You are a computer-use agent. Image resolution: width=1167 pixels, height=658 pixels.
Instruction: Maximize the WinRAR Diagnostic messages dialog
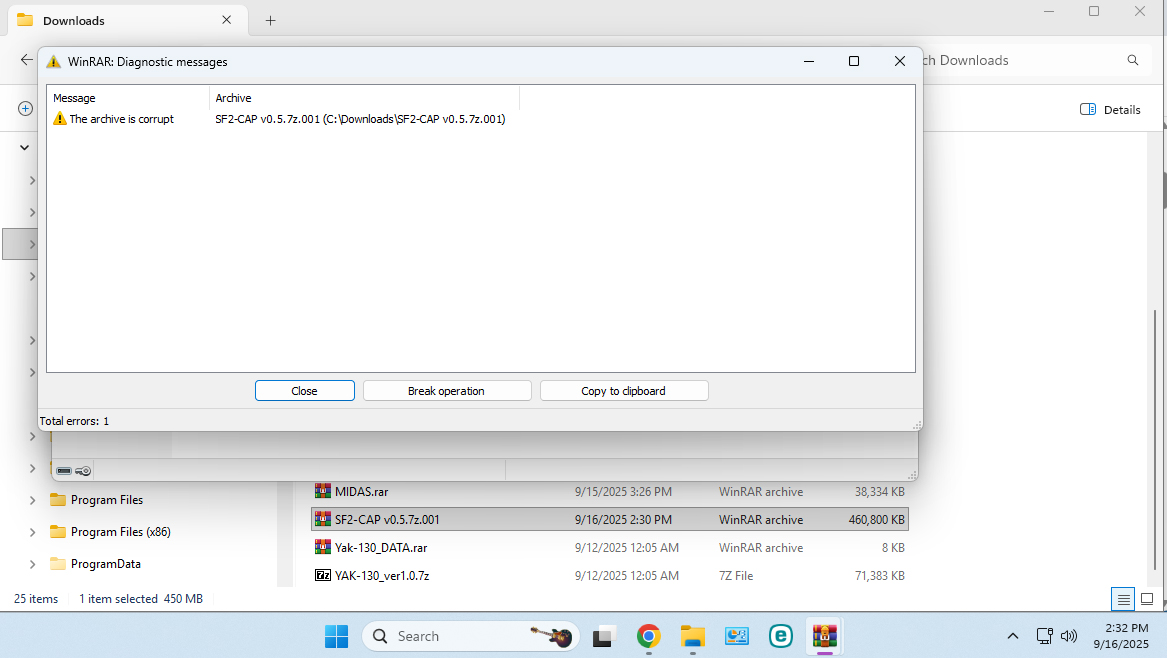coord(854,61)
